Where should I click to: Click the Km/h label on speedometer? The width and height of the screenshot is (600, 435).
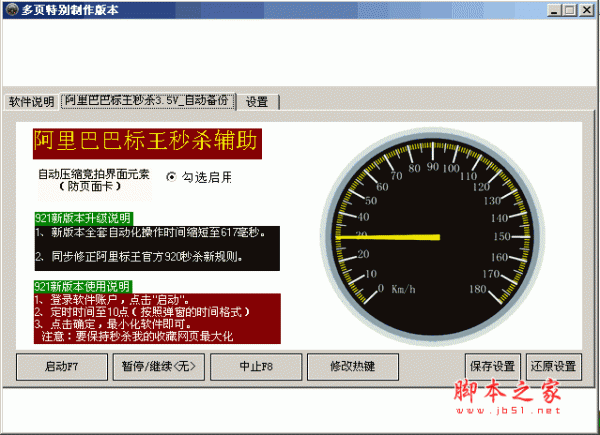403,289
